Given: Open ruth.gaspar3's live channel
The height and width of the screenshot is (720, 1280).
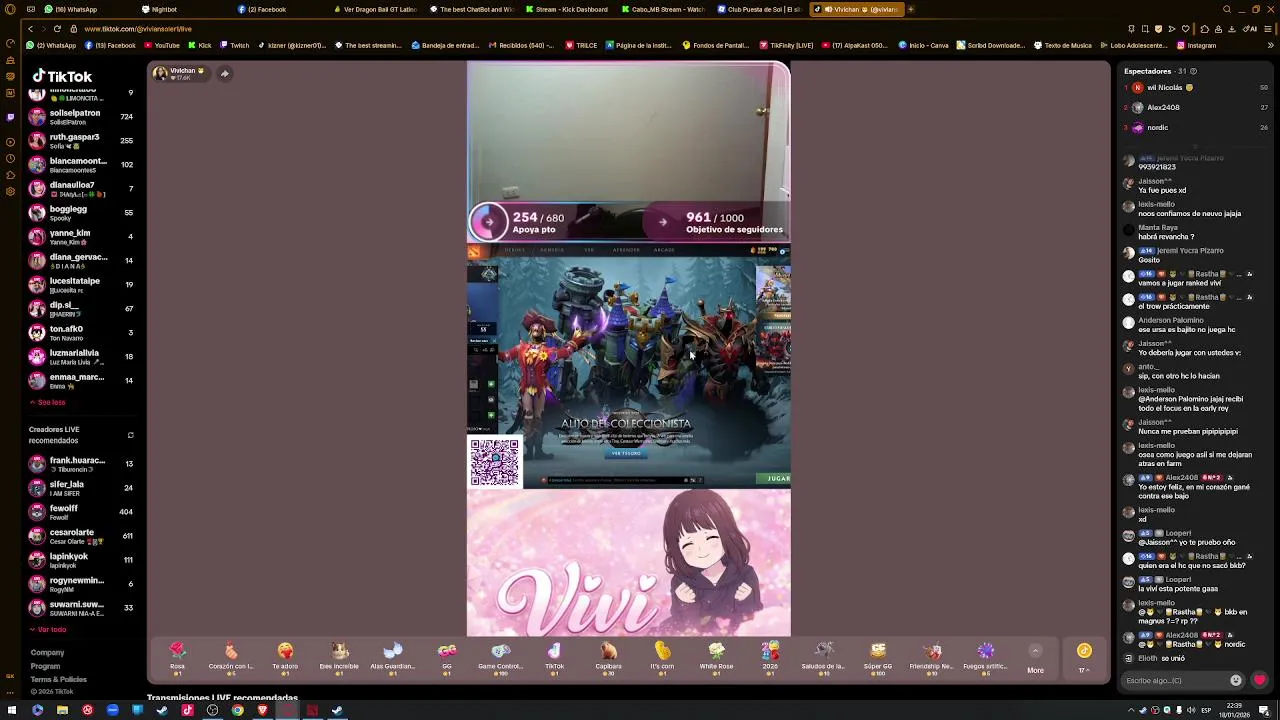Looking at the screenshot, I should pyautogui.click(x=82, y=141).
